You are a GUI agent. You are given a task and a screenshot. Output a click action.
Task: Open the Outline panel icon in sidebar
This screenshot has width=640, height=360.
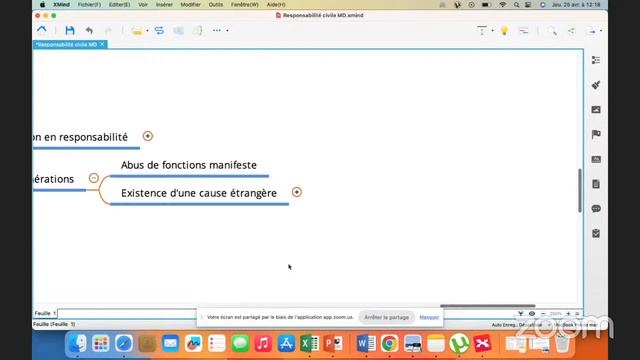pos(596,60)
